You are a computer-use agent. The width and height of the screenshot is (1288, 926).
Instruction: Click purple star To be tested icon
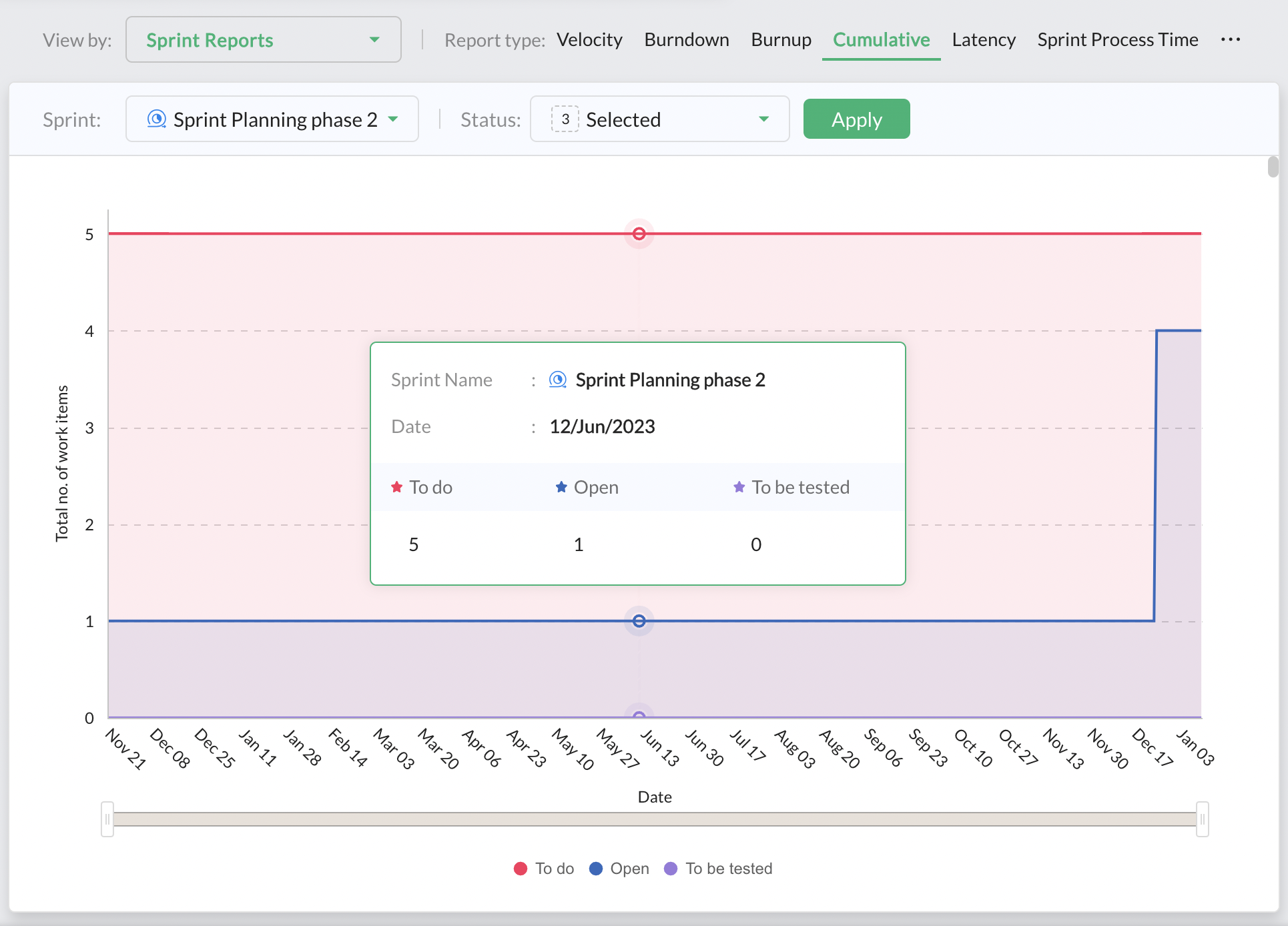coord(739,487)
